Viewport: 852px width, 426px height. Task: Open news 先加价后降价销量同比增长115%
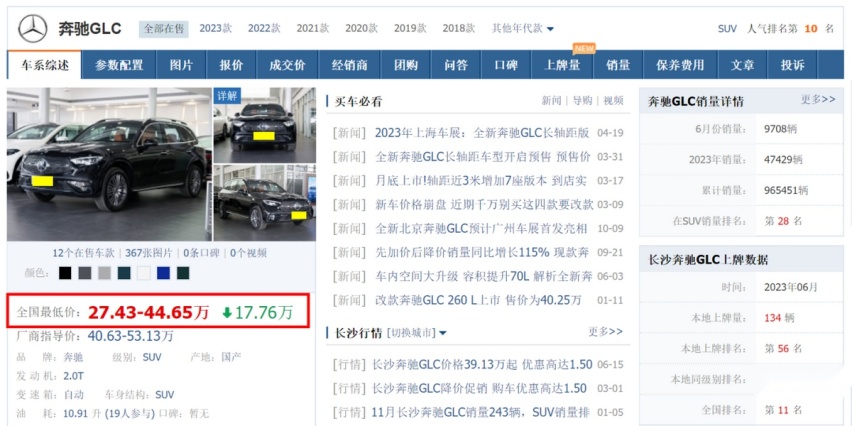click(482, 253)
